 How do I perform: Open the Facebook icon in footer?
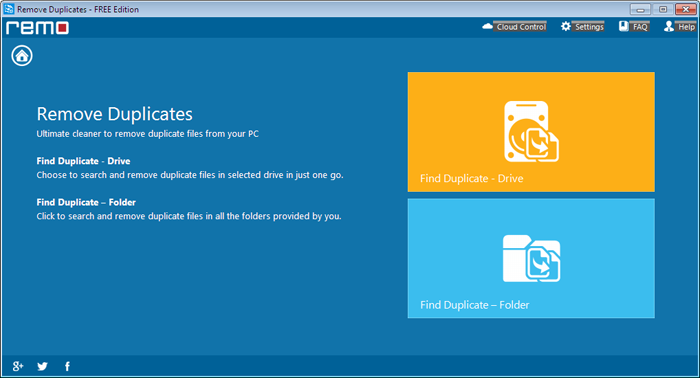point(67,366)
